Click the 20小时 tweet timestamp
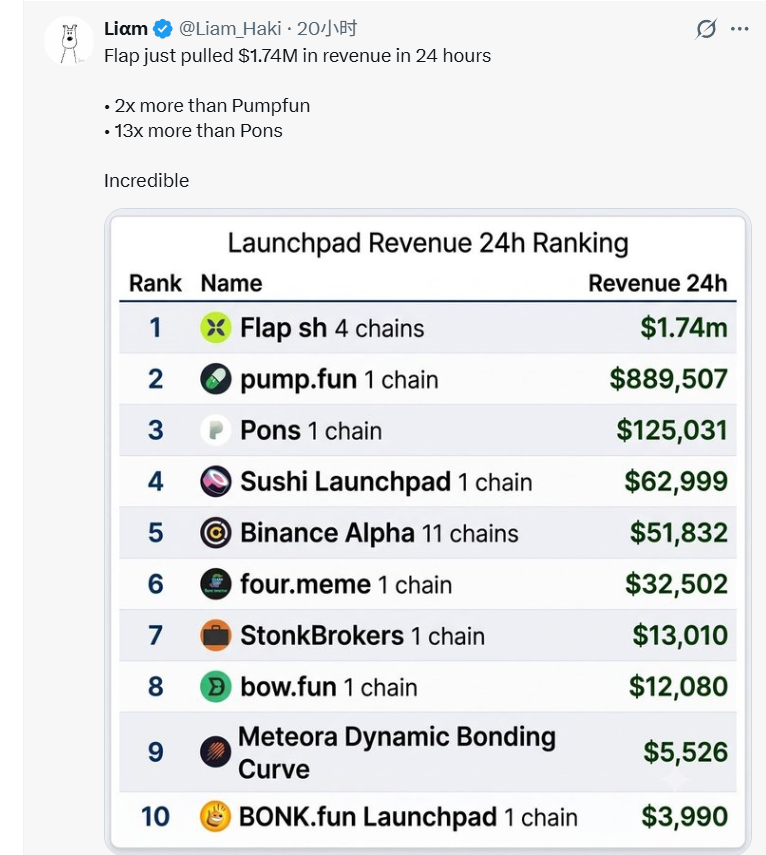 [x=327, y=28]
